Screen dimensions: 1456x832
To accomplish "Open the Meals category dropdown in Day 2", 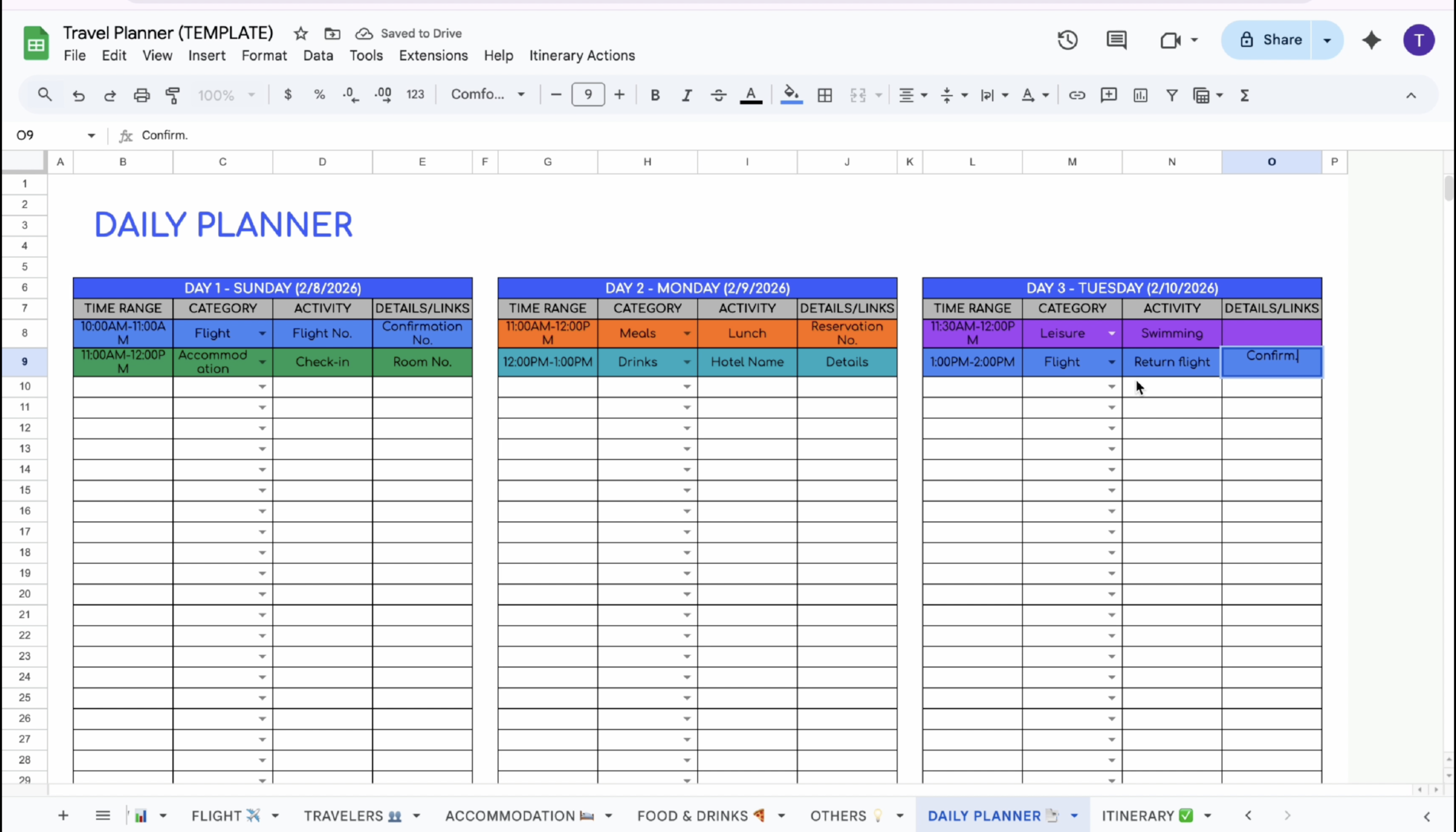I will pos(687,333).
